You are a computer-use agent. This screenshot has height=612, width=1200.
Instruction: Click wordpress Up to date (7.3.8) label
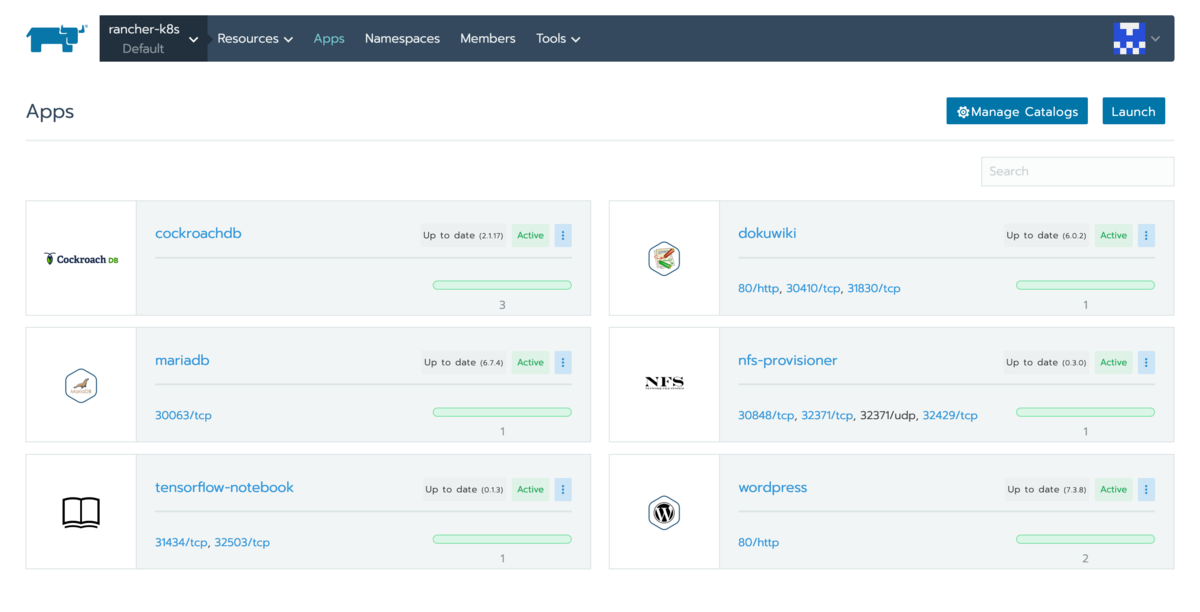click(1047, 490)
